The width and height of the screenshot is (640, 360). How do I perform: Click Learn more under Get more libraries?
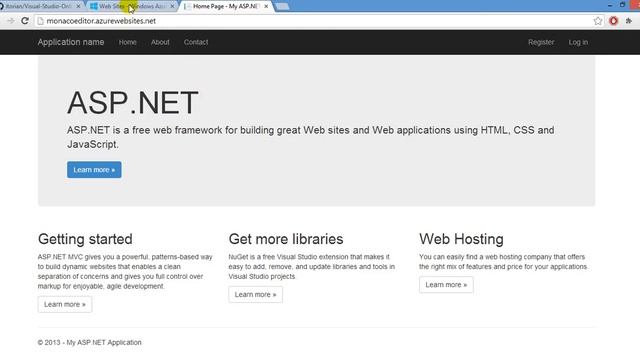click(256, 295)
